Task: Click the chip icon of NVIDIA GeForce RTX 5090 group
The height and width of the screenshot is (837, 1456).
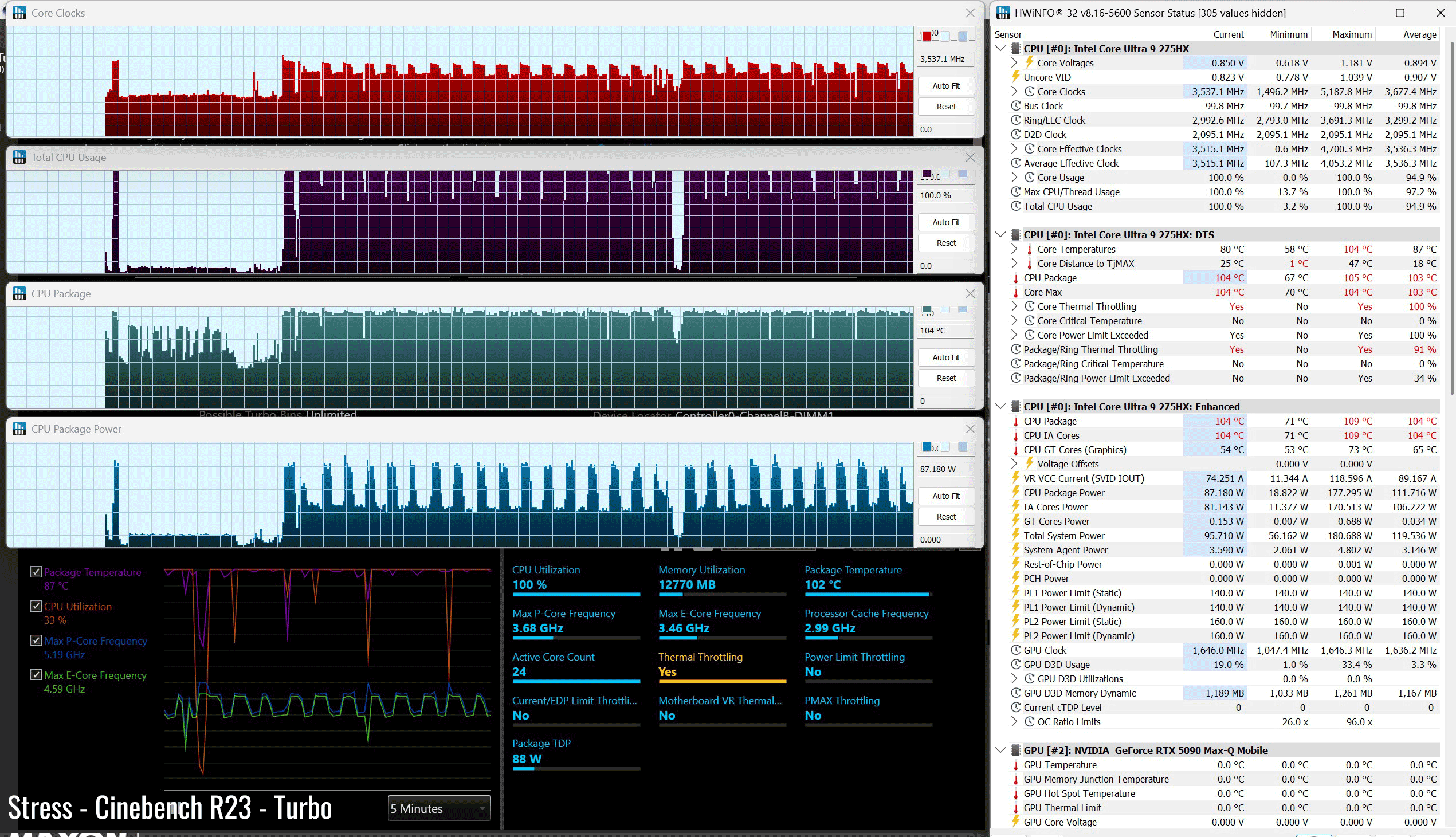Action: 1016,750
